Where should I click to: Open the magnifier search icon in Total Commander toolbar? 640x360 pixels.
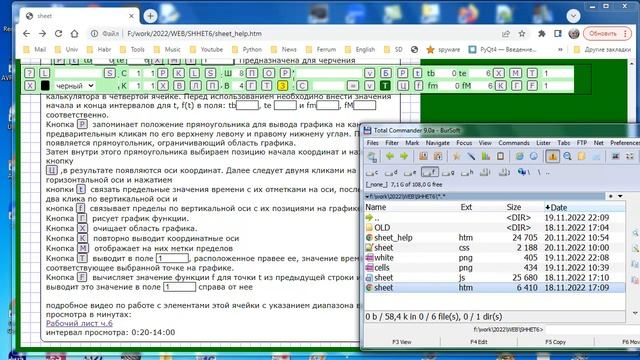[x=567, y=156]
